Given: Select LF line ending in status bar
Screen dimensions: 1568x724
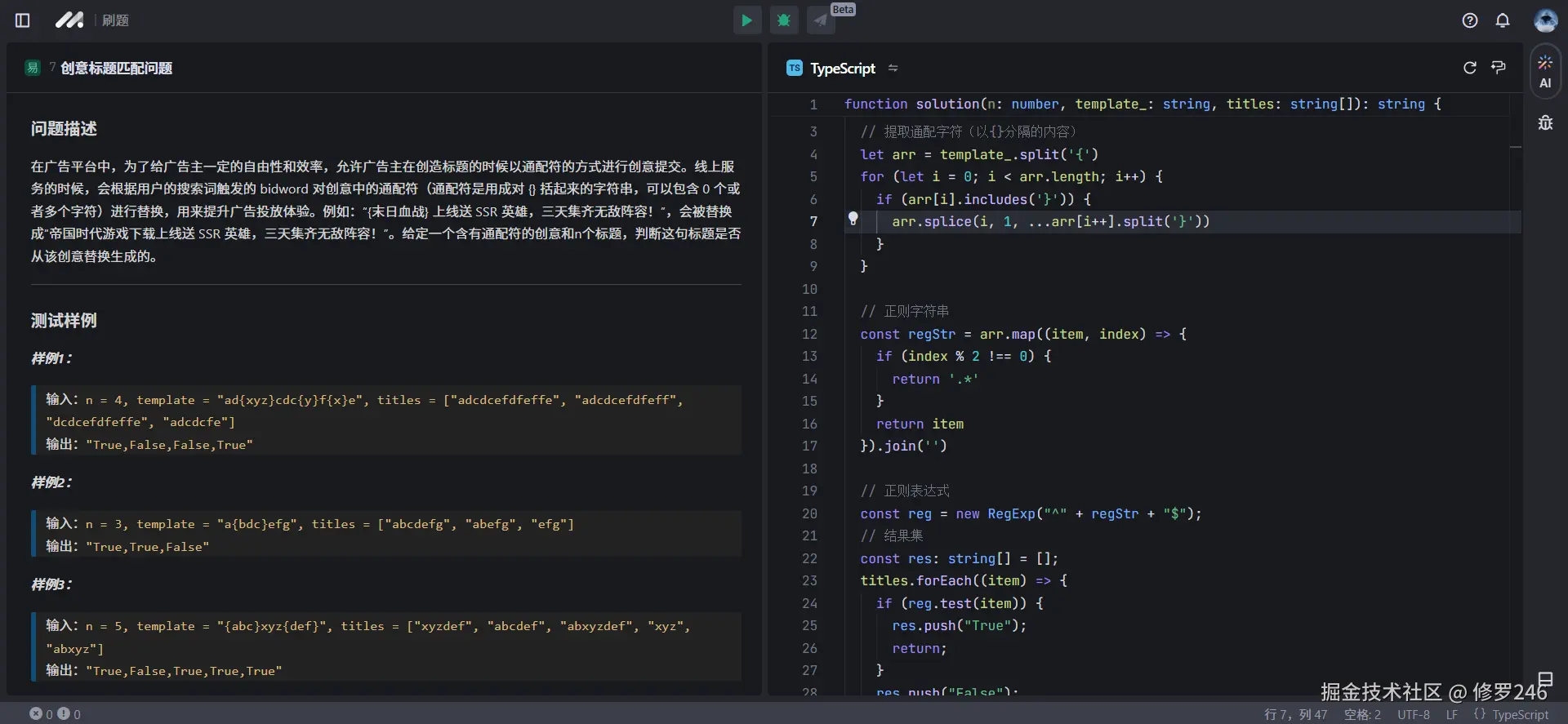Looking at the screenshot, I should tap(1451, 714).
